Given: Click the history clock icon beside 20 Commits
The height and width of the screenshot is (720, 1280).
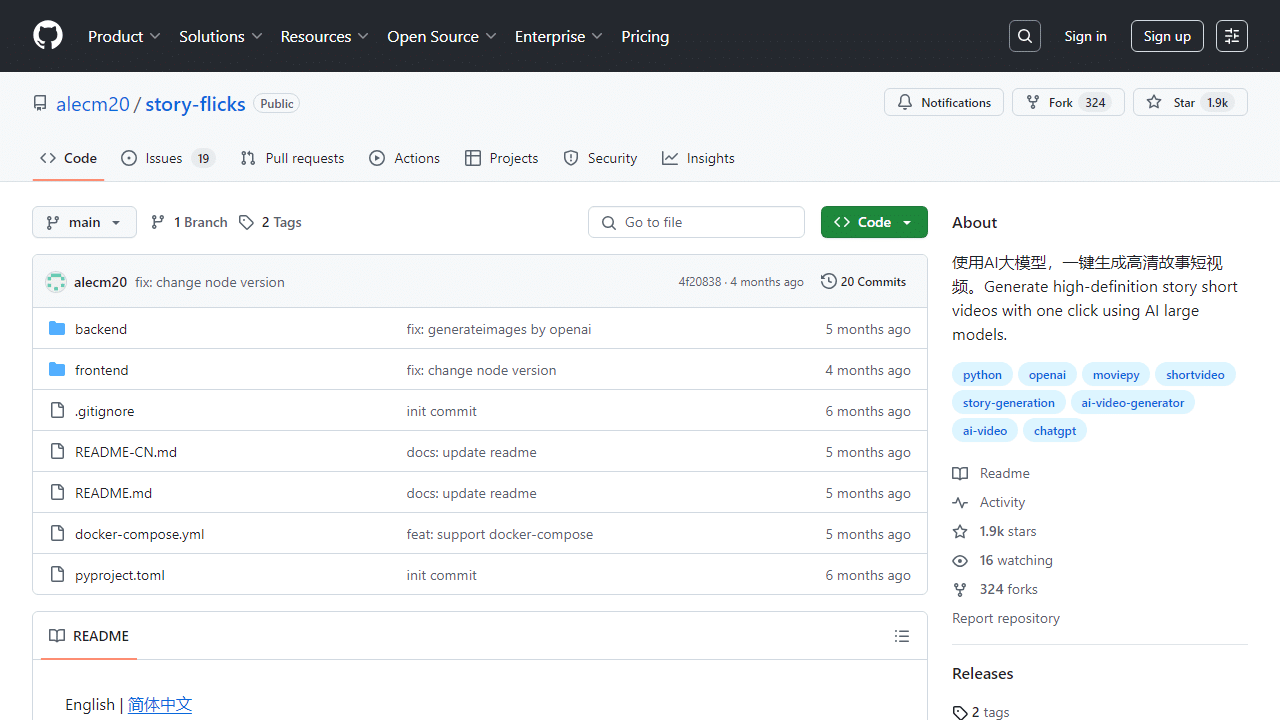Looking at the screenshot, I should point(828,281).
